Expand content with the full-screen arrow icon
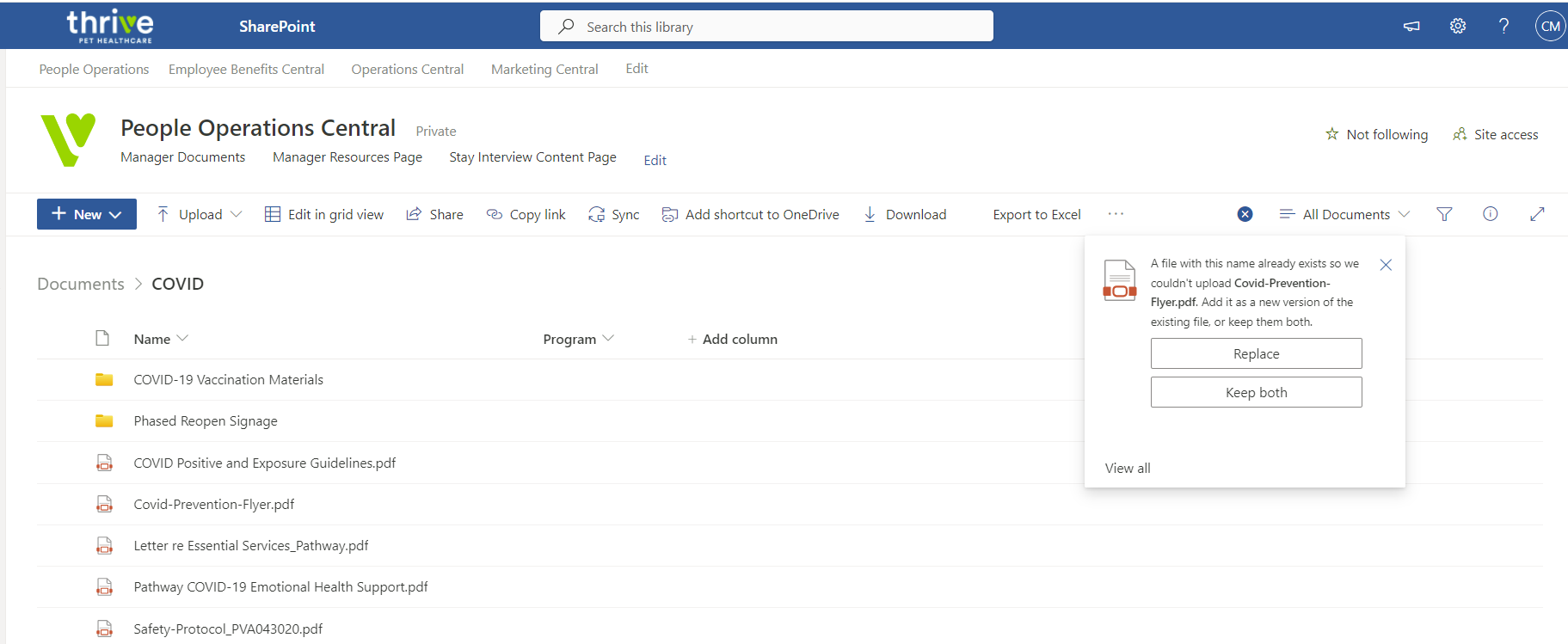1568x644 pixels. (1536, 214)
